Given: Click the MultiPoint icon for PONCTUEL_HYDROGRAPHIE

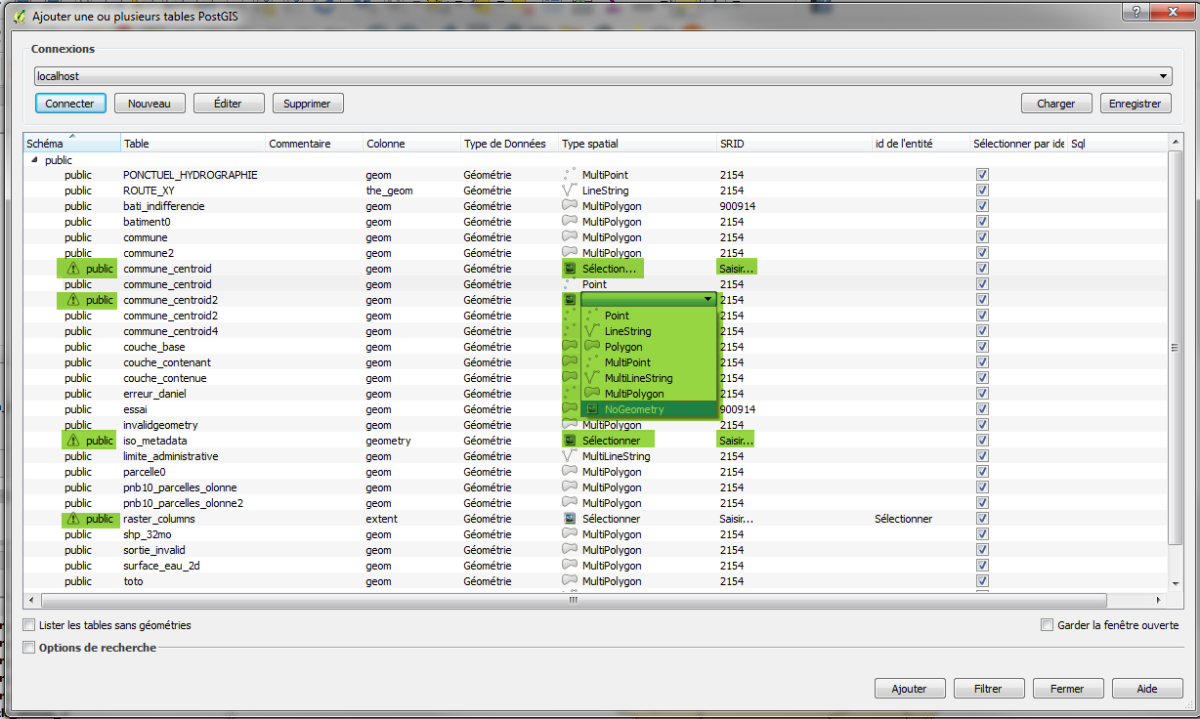Looking at the screenshot, I should (570, 175).
